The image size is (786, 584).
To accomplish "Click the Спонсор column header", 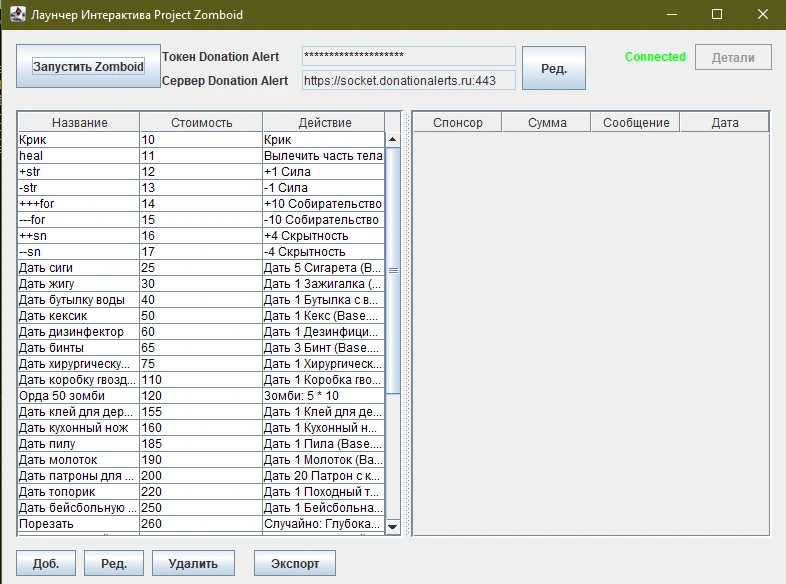I will click(457, 122).
